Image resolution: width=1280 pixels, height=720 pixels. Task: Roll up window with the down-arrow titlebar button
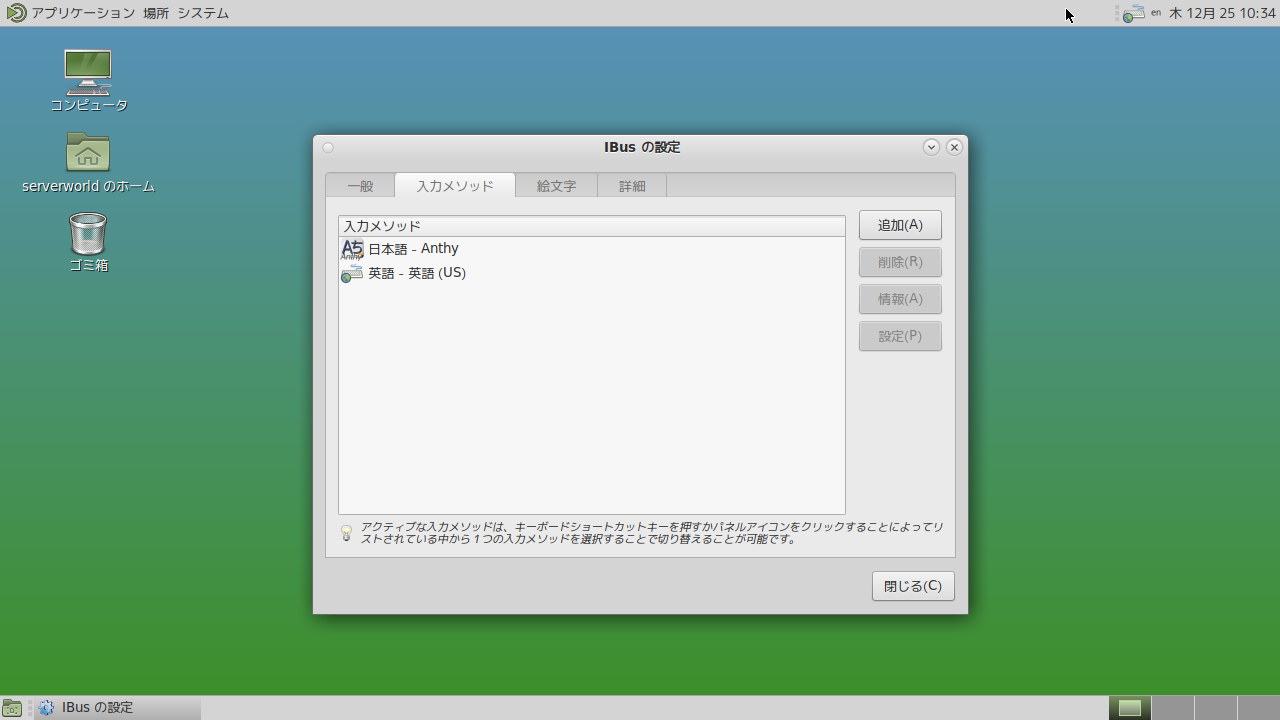point(931,147)
